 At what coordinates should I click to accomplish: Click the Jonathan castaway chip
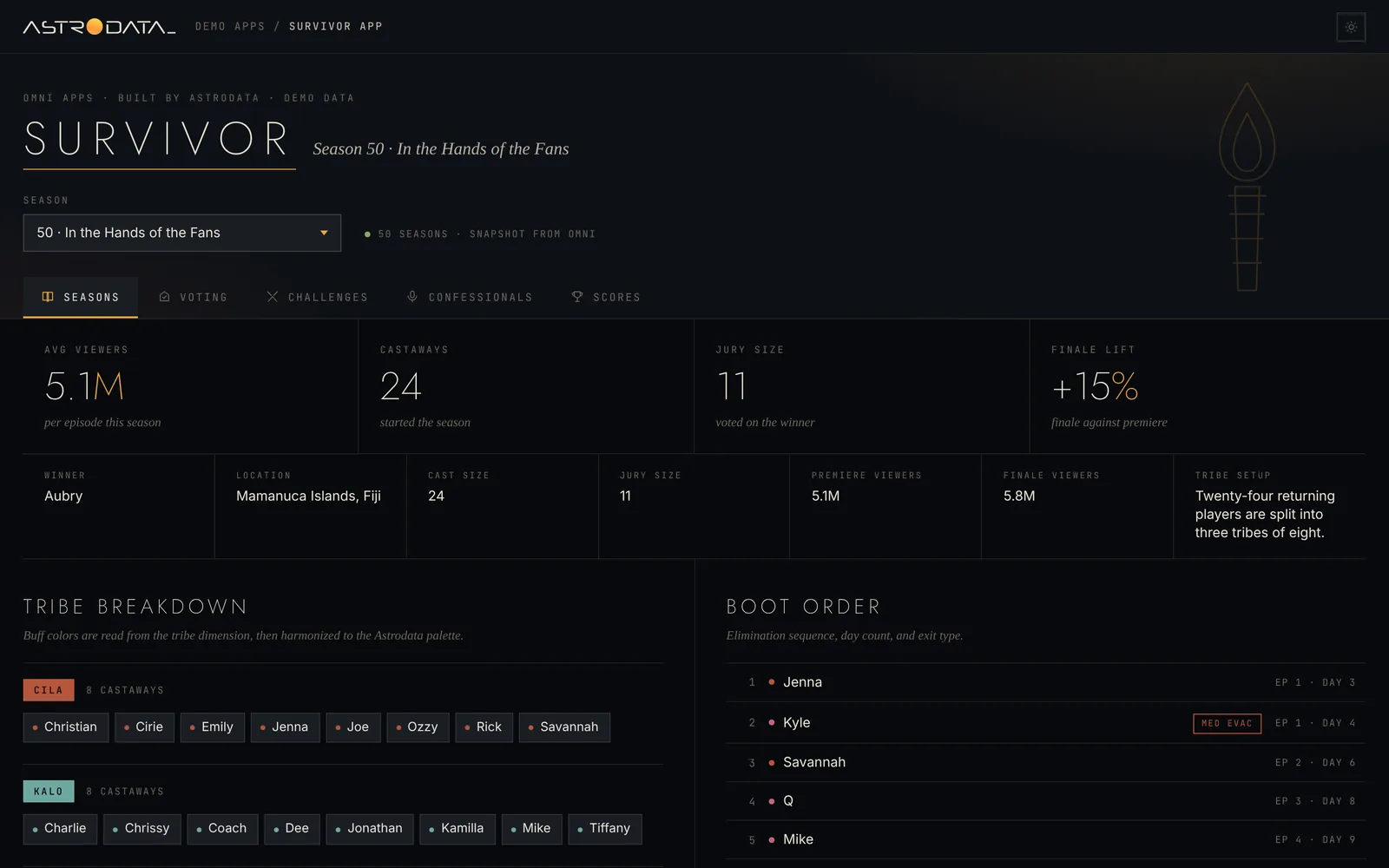click(x=370, y=829)
